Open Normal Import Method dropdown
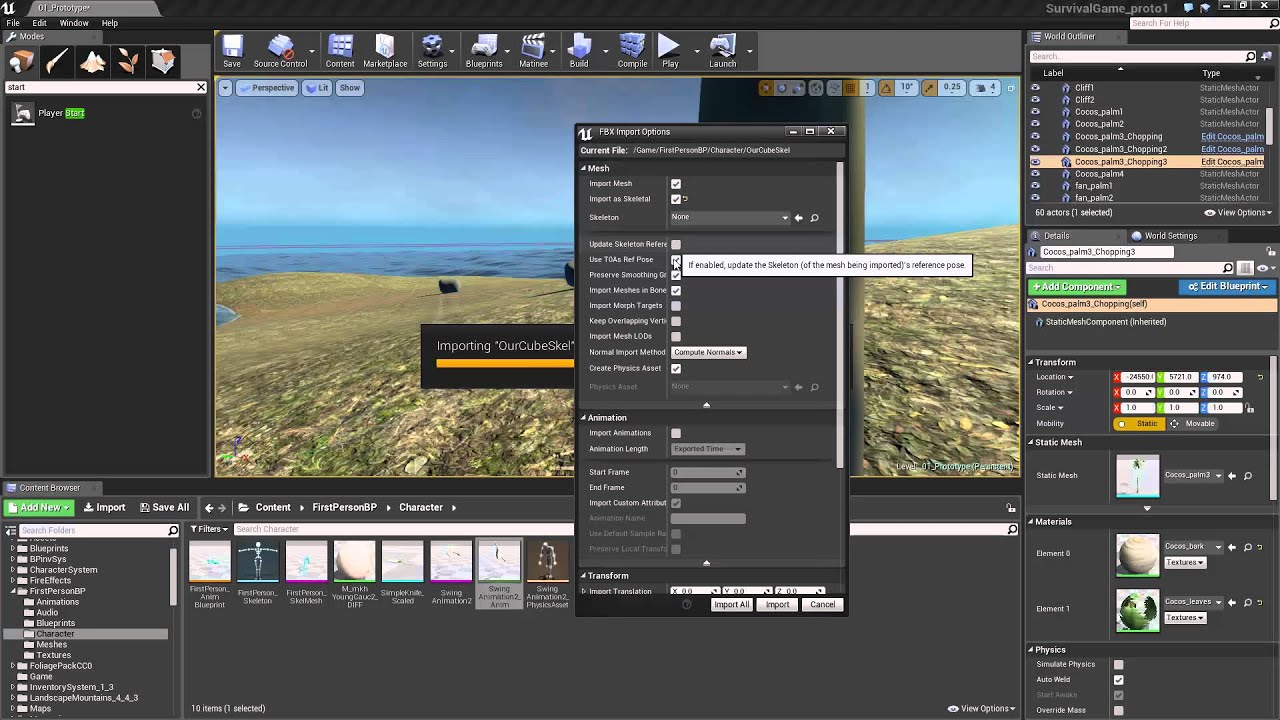This screenshot has width=1280, height=720. point(708,352)
